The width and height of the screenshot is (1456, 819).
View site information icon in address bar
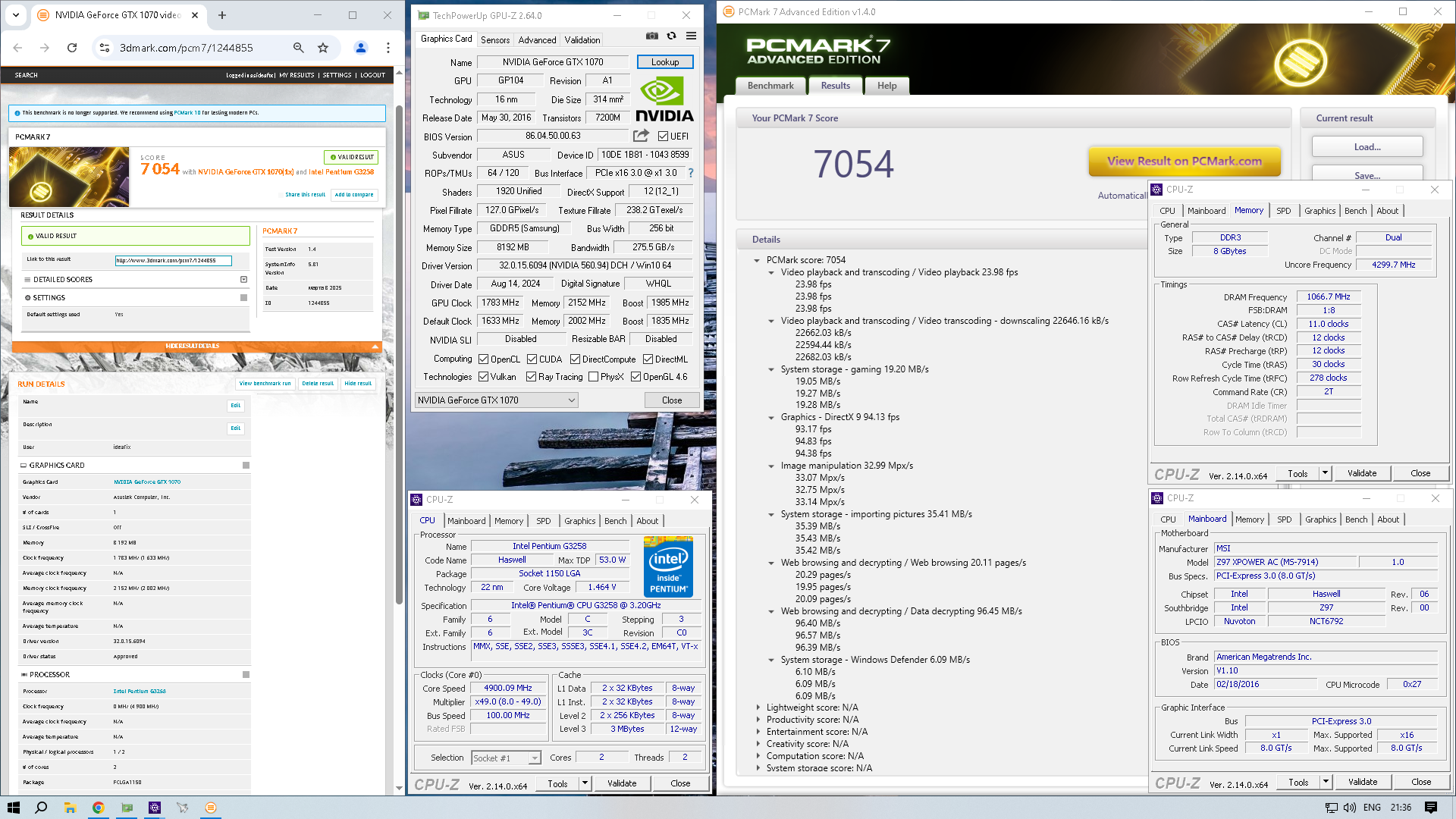coord(104,48)
